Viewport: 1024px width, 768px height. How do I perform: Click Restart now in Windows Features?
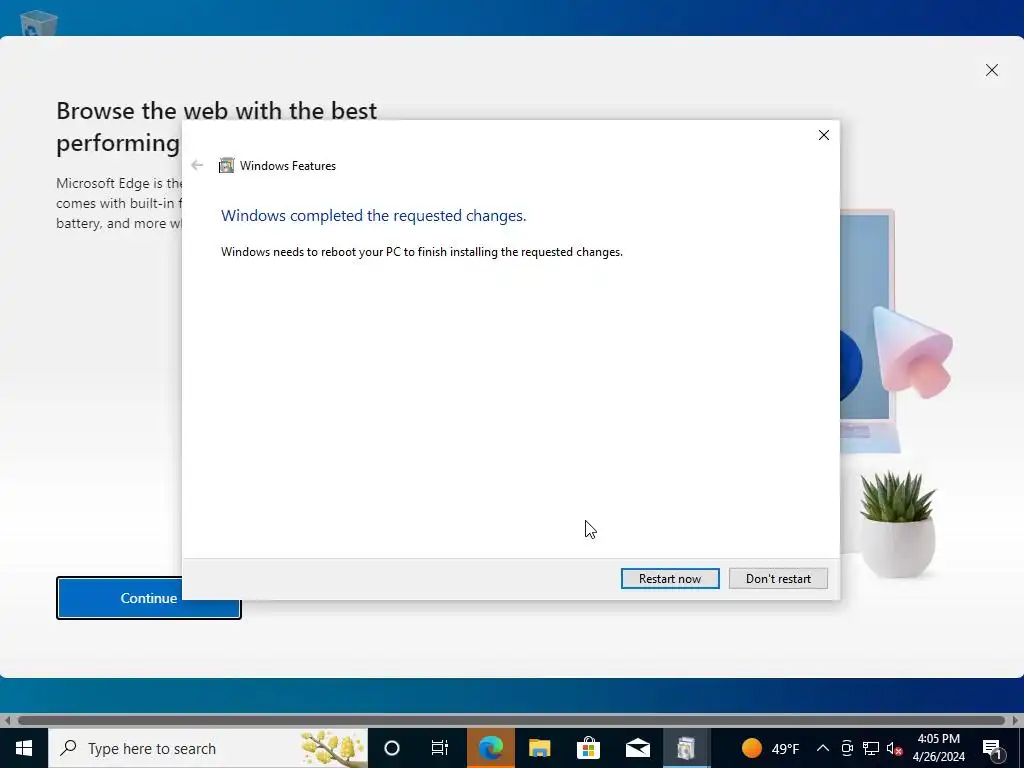pos(670,579)
